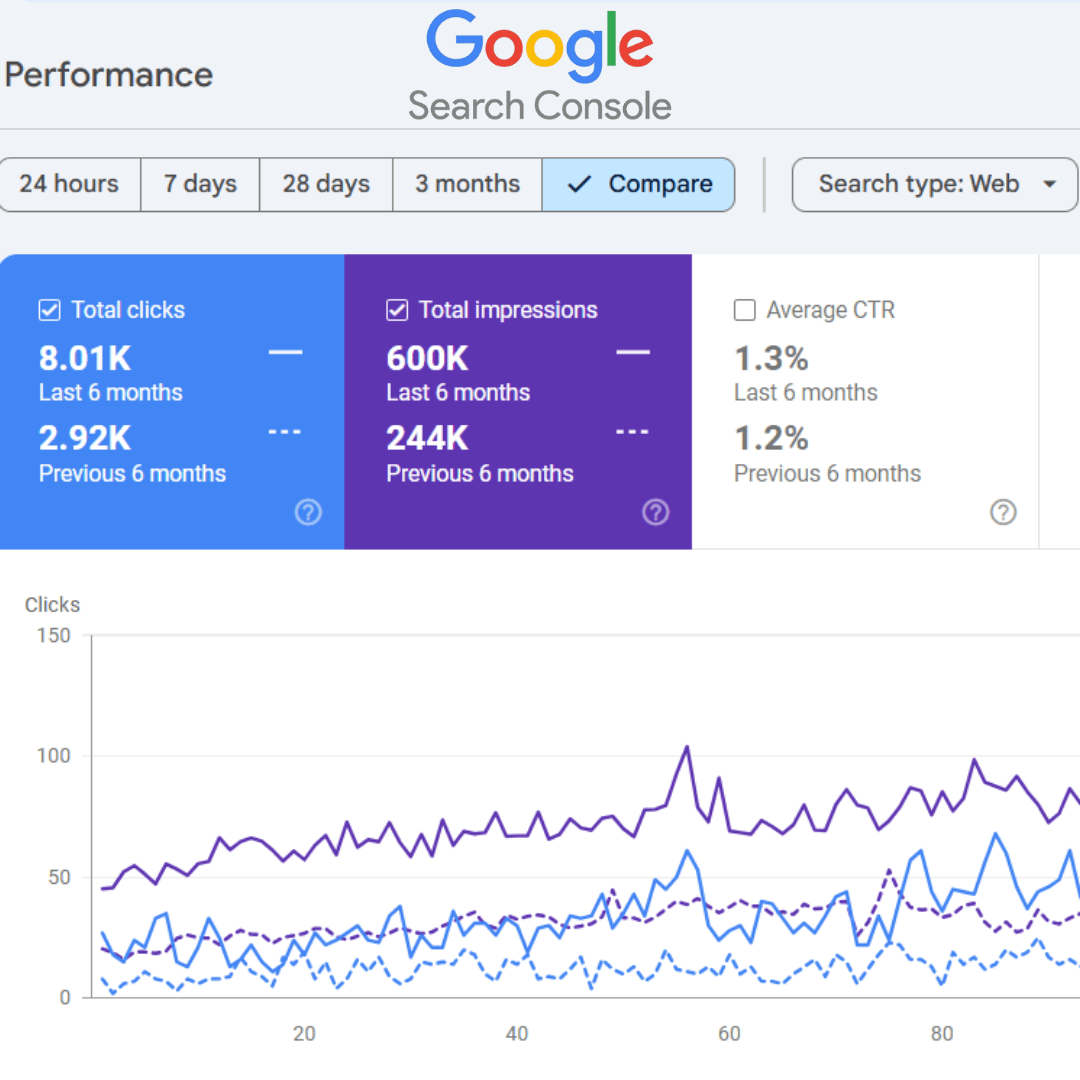Click the Clicks axis label on chart
Screen dimensions: 1080x1080
(52, 605)
